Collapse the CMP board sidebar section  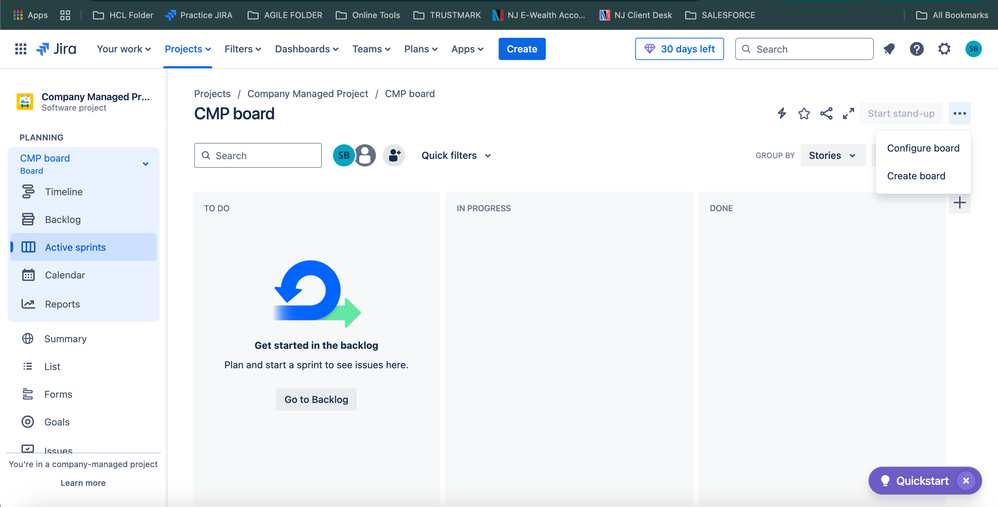click(x=145, y=164)
